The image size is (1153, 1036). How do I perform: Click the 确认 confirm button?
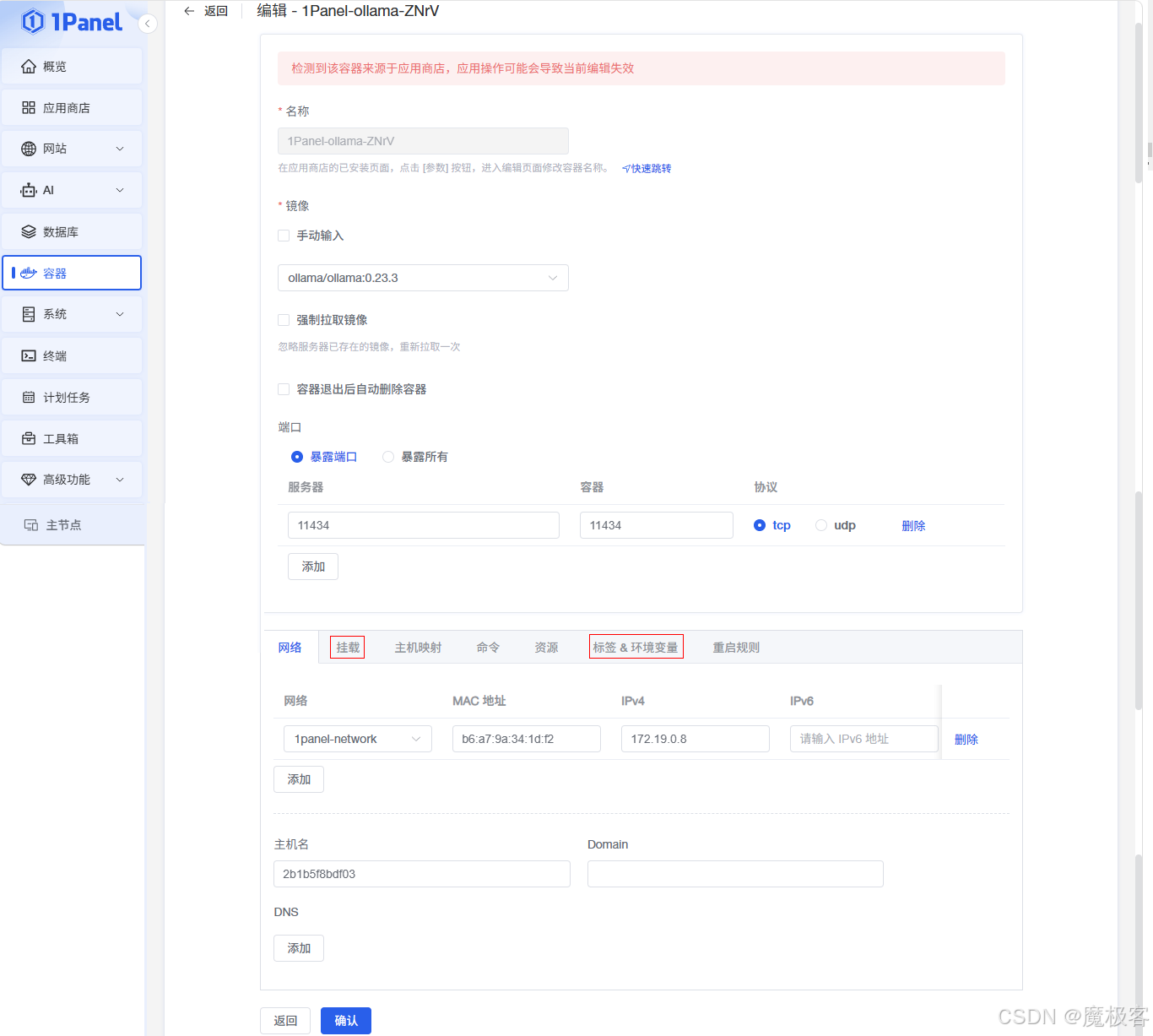346,1021
